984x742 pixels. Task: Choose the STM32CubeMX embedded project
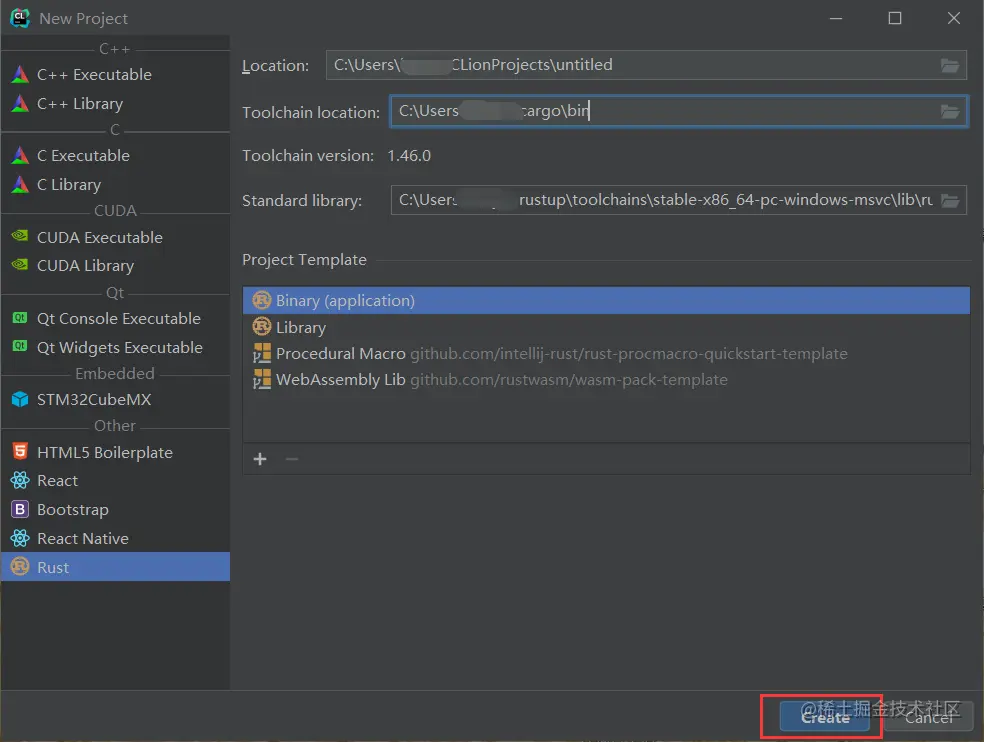(x=115, y=399)
